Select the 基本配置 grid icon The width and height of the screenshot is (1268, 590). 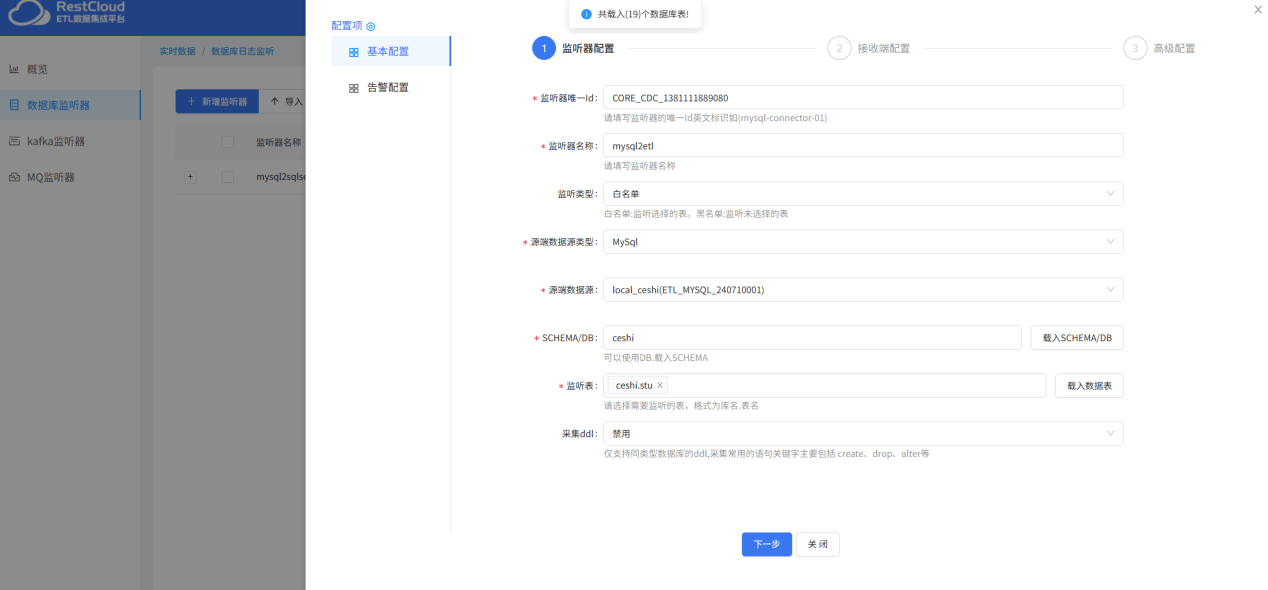(354, 51)
